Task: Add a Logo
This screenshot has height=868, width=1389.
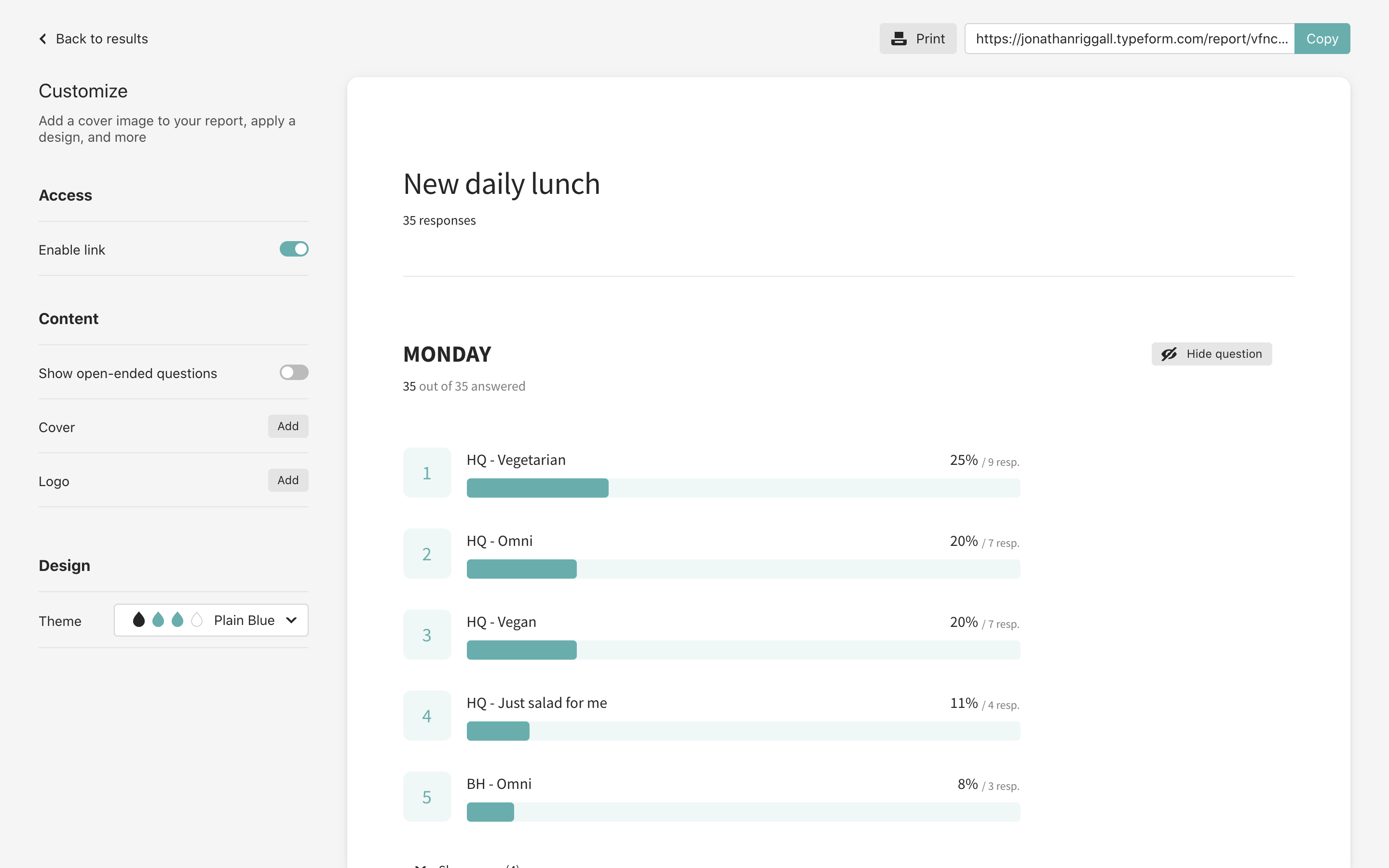Action: click(x=287, y=480)
